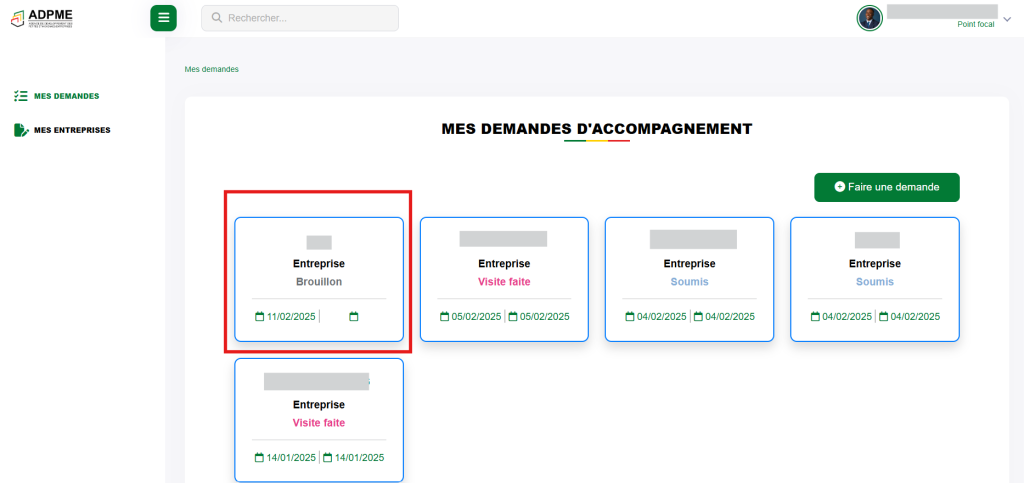Click calendar icon beside 11/02/2025 date
Image resolution: width=1024 pixels, height=483 pixels.
pos(260,317)
